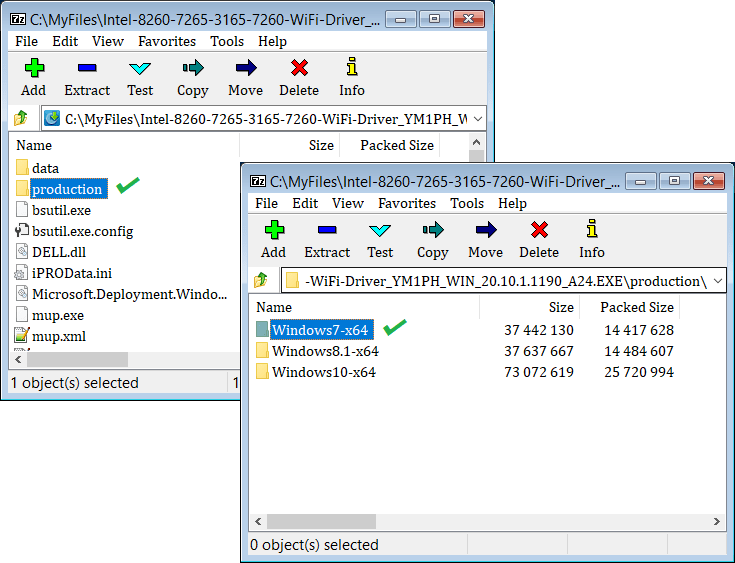This screenshot has height=563, width=735.
Task: Click address path field in back window
Action: click(x=263, y=119)
